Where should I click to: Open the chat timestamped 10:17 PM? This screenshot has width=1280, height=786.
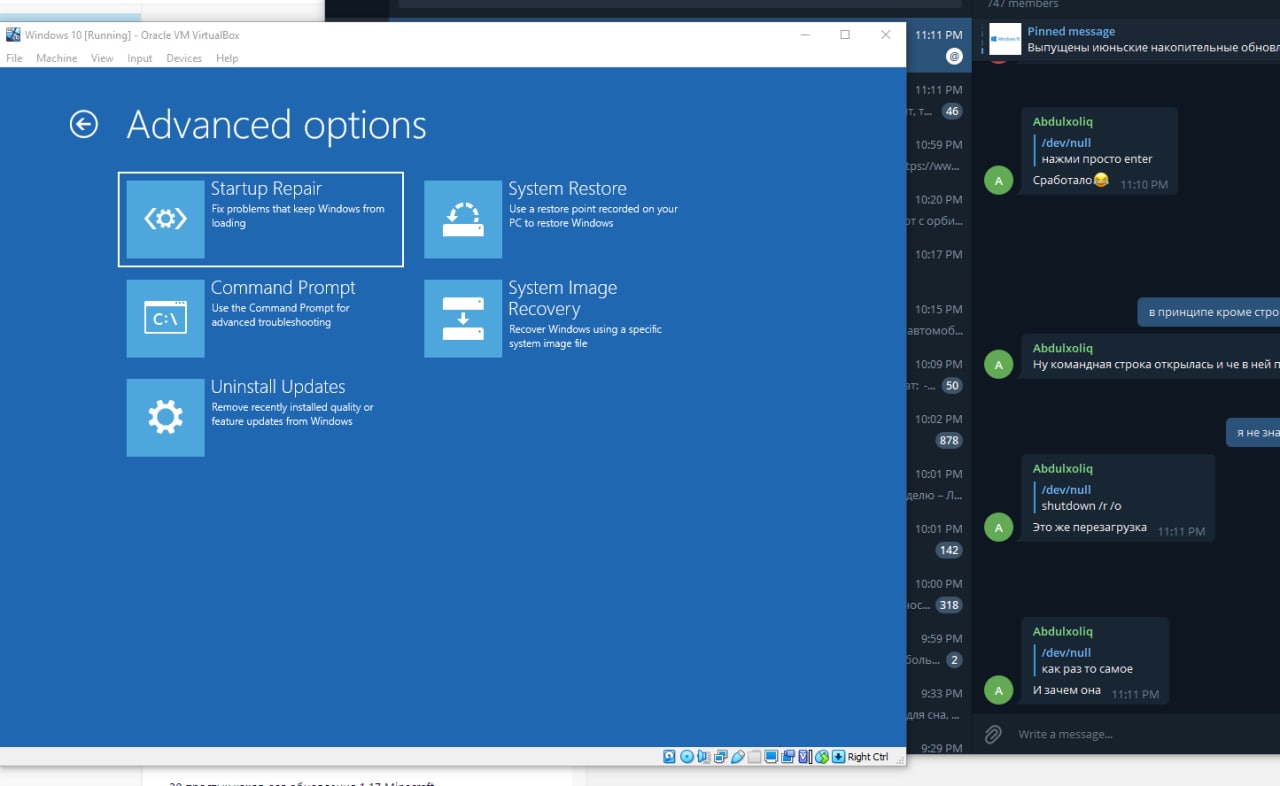(938, 265)
